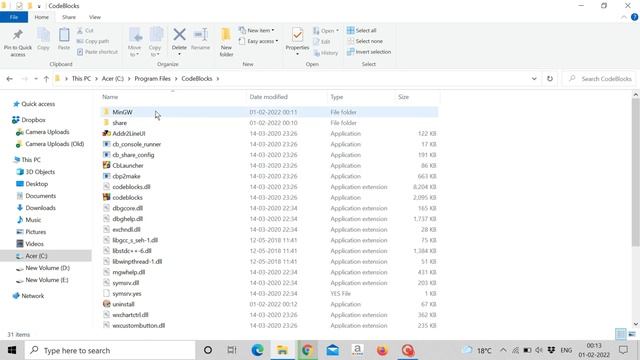The height and width of the screenshot is (360, 640).
Task: Select the share folder
Action: click(x=269, y=123)
